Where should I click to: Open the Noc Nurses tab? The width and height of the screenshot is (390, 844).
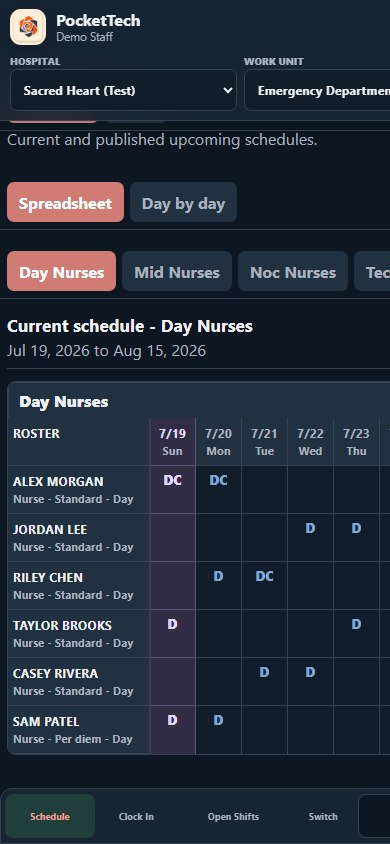(293, 271)
